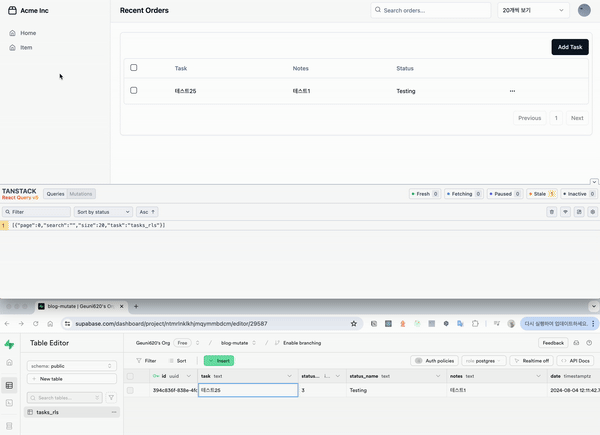Reload the browser page
This screenshot has width=600, height=435.
[36, 324]
